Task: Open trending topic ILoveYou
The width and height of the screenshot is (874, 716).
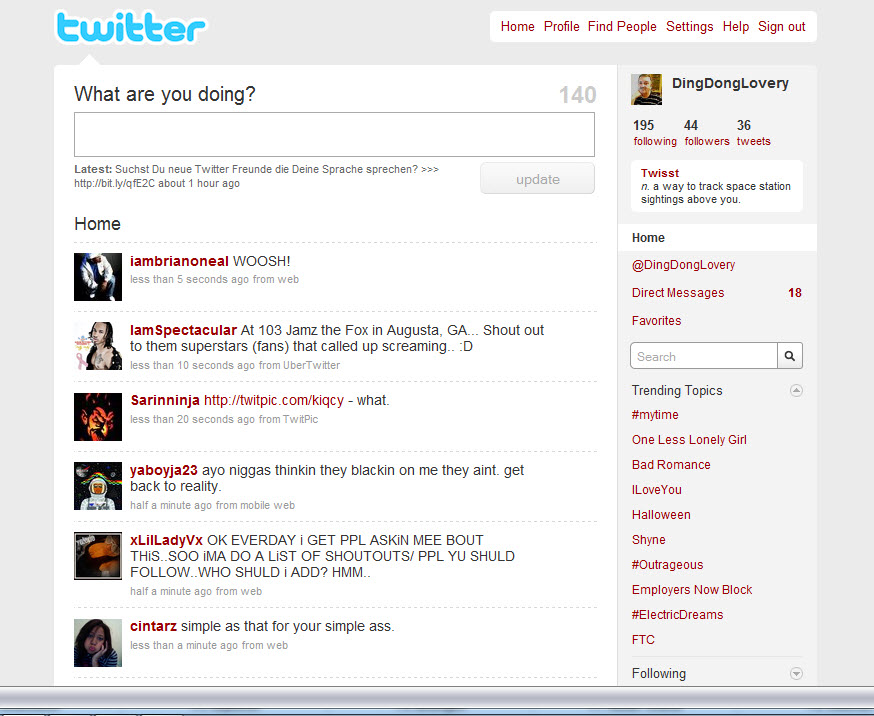Action: point(657,490)
